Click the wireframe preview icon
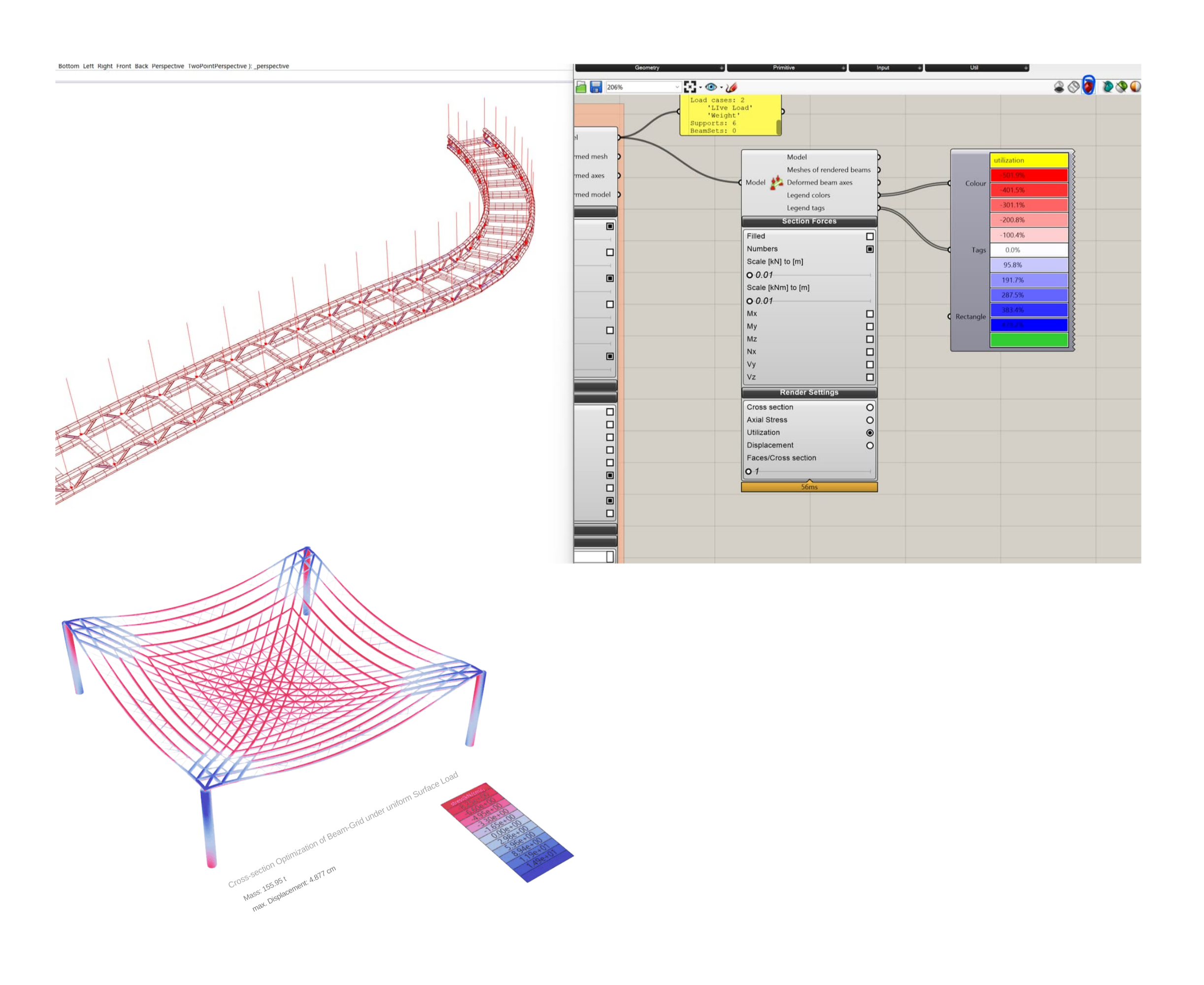 pos(1073,87)
